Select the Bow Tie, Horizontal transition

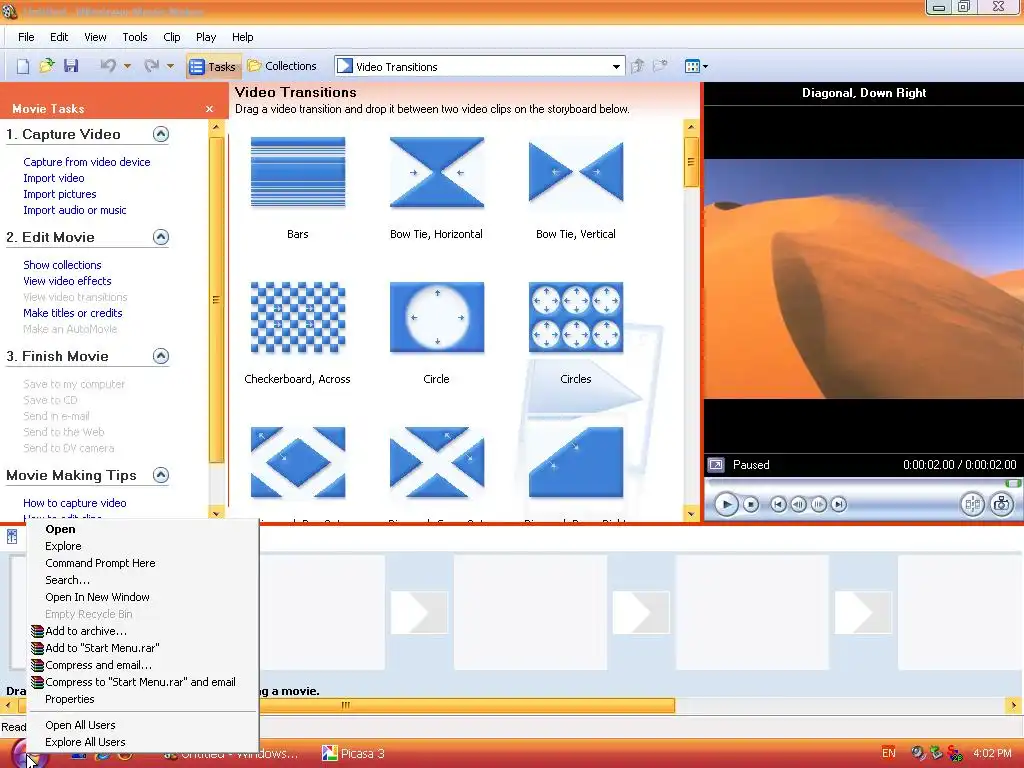click(x=437, y=172)
